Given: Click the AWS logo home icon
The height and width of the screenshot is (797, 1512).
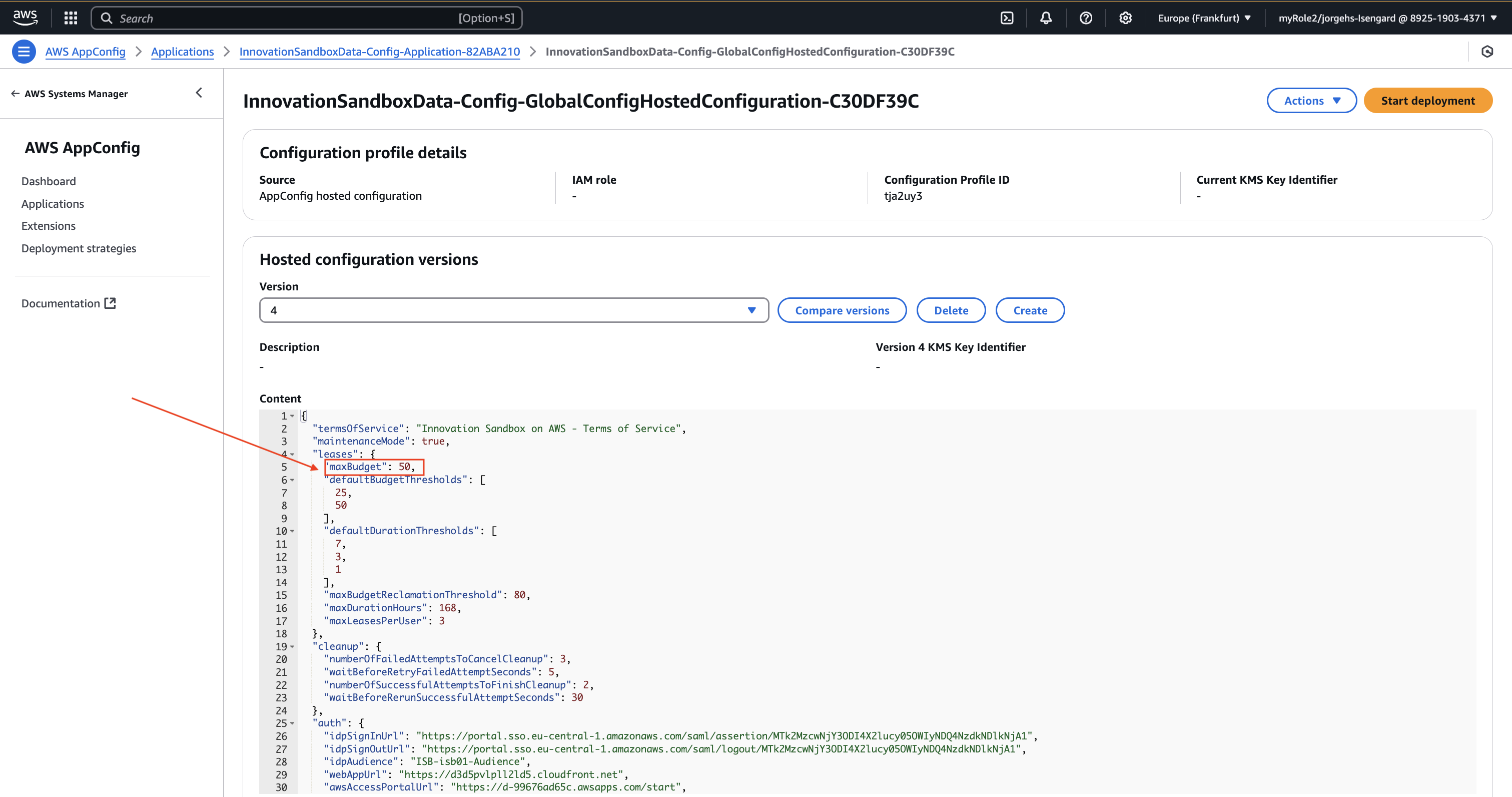Looking at the screenshot, I should 25,18.
